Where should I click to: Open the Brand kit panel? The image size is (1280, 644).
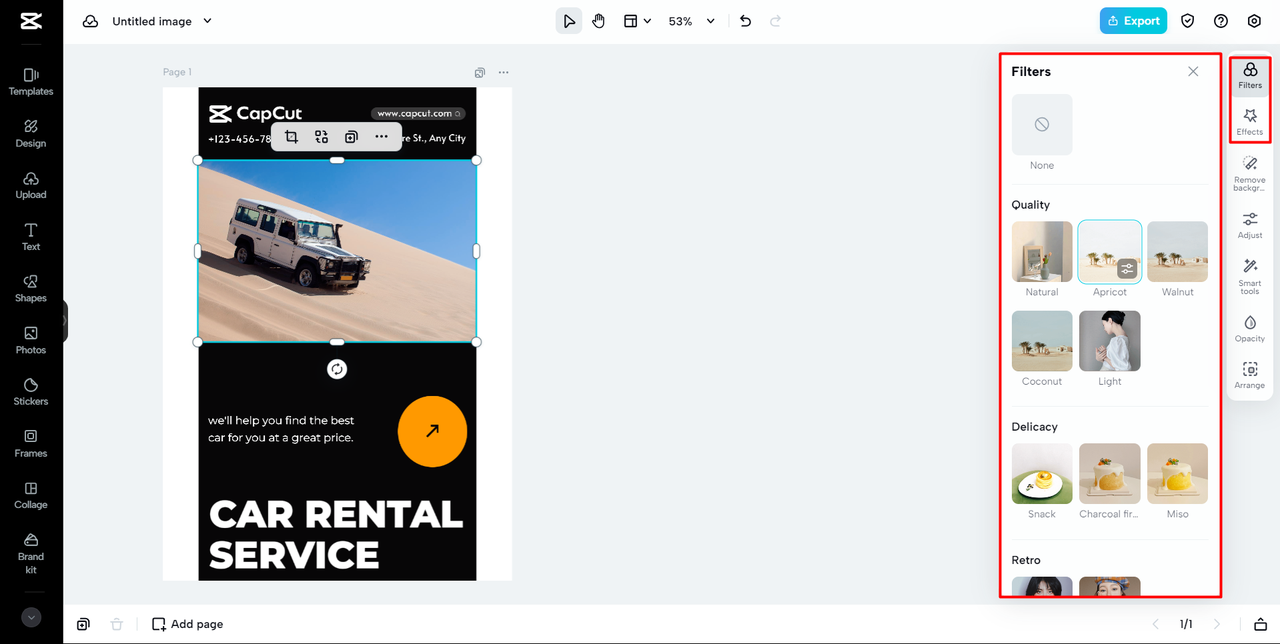(x=31, y=553)
